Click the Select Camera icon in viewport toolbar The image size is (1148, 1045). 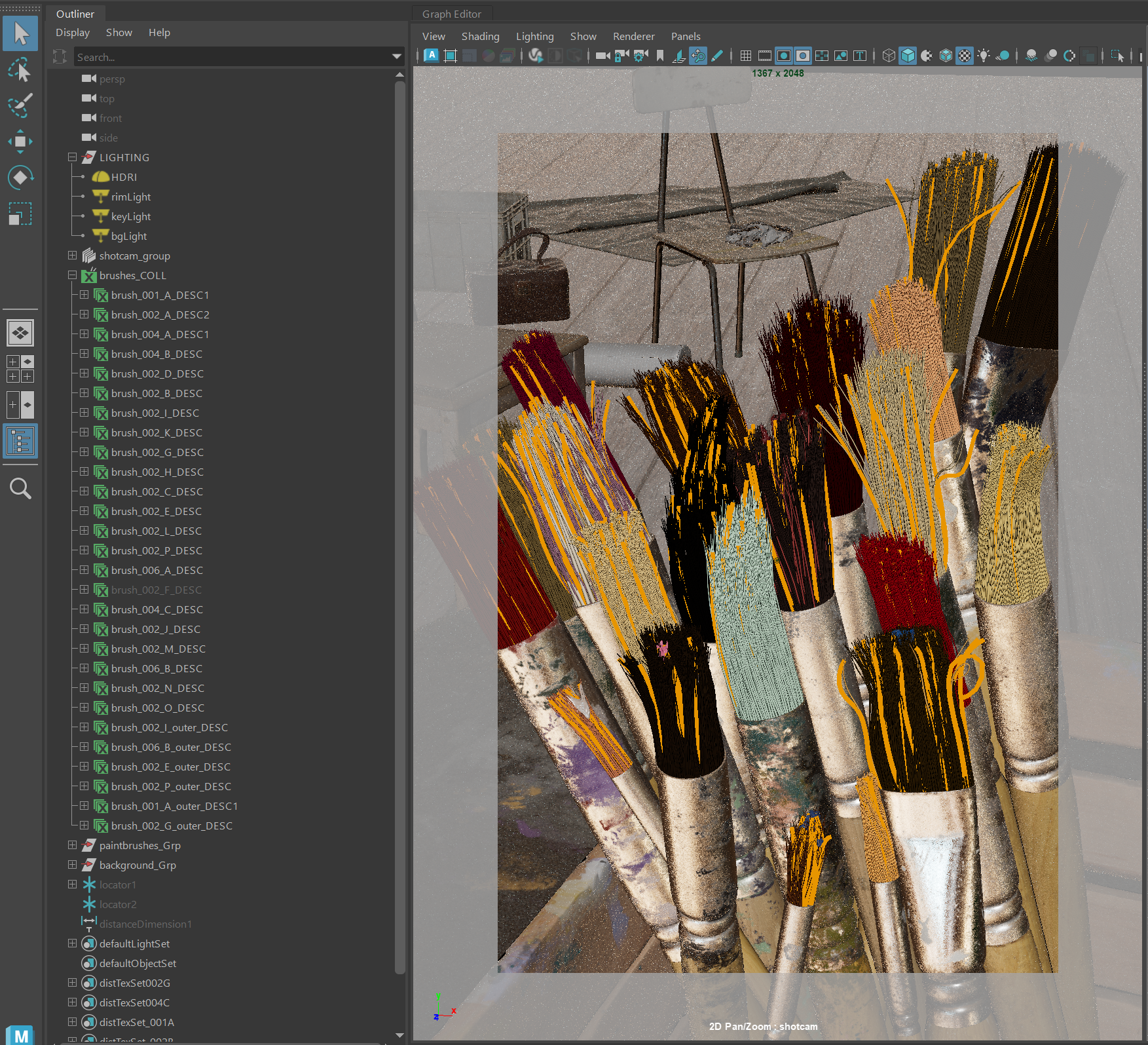pos(602,56)
